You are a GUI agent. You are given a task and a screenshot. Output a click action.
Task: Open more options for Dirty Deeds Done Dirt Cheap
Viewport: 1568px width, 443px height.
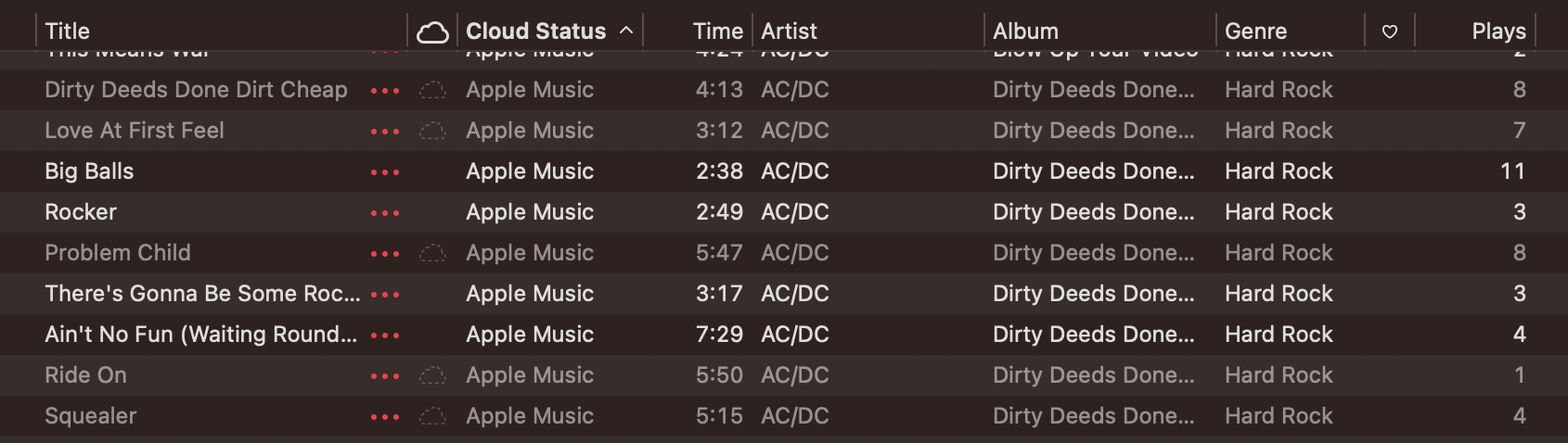coord(384,91)
